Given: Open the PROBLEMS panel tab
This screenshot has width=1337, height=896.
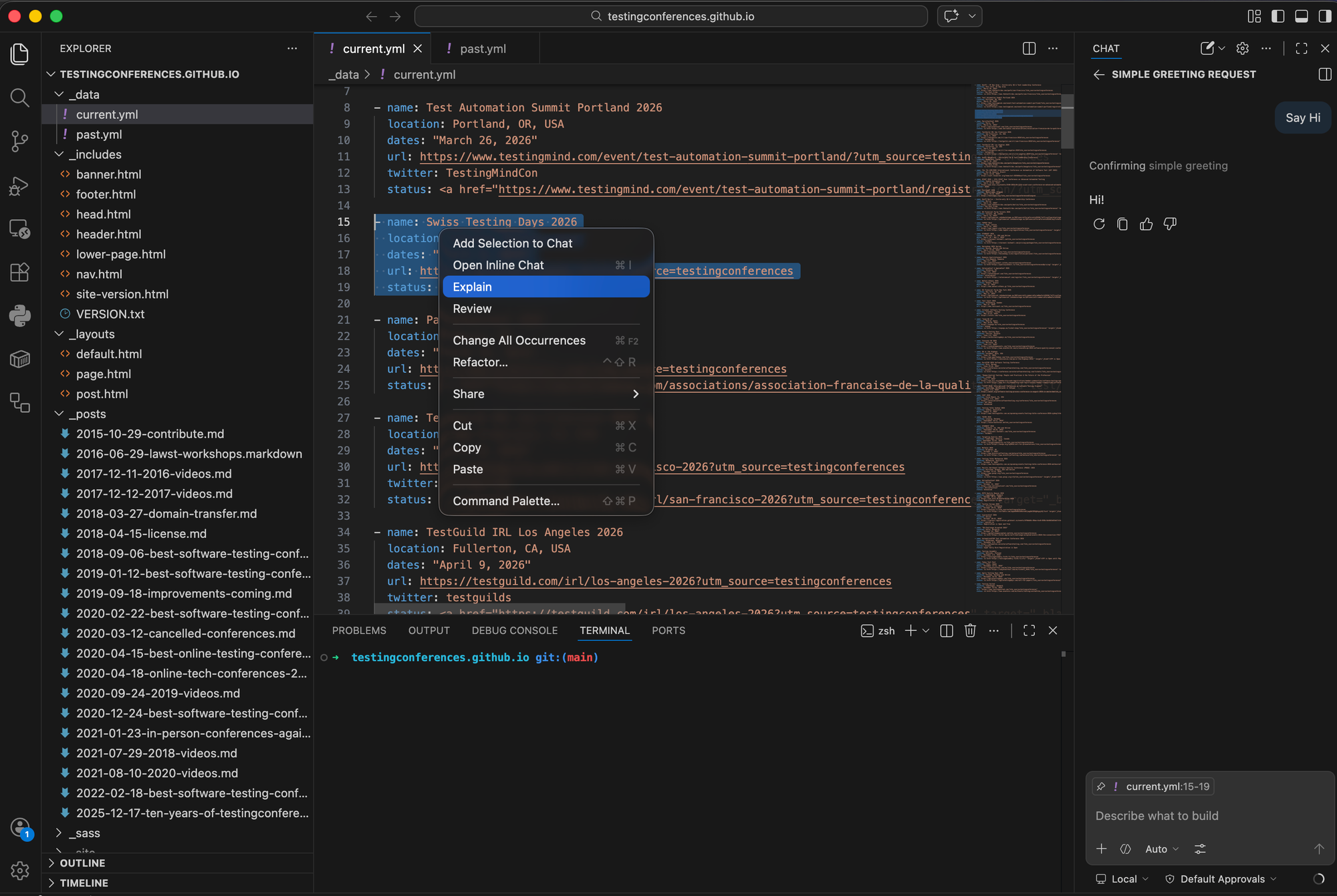Looking at the screenshot, I should click(x=359, y=630).
